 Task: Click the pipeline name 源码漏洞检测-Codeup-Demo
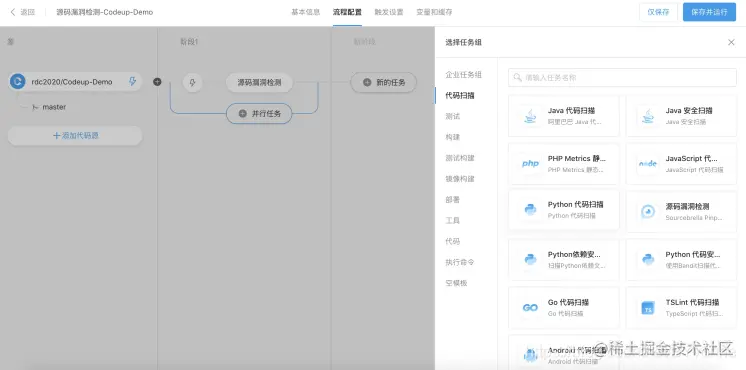105,12
